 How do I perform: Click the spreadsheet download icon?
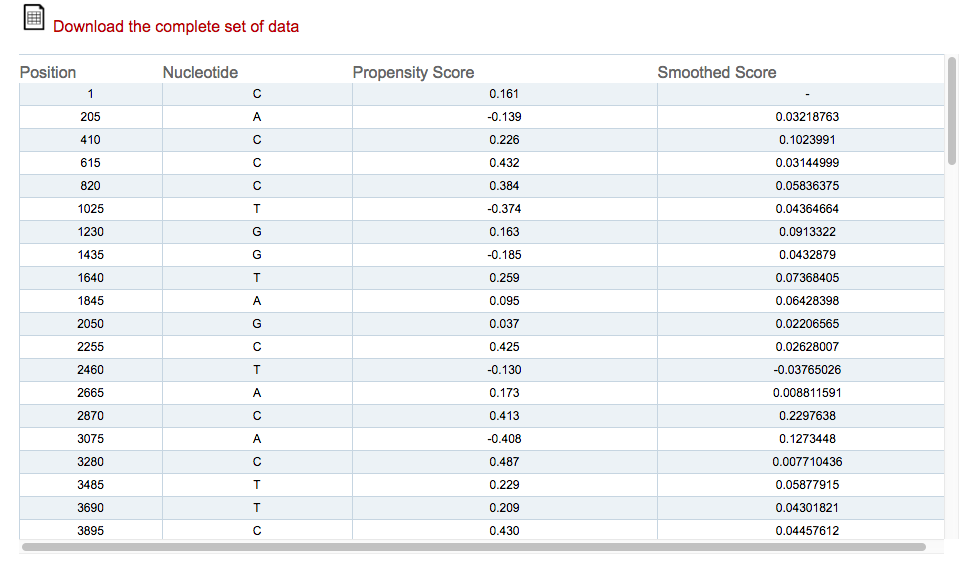33,17
